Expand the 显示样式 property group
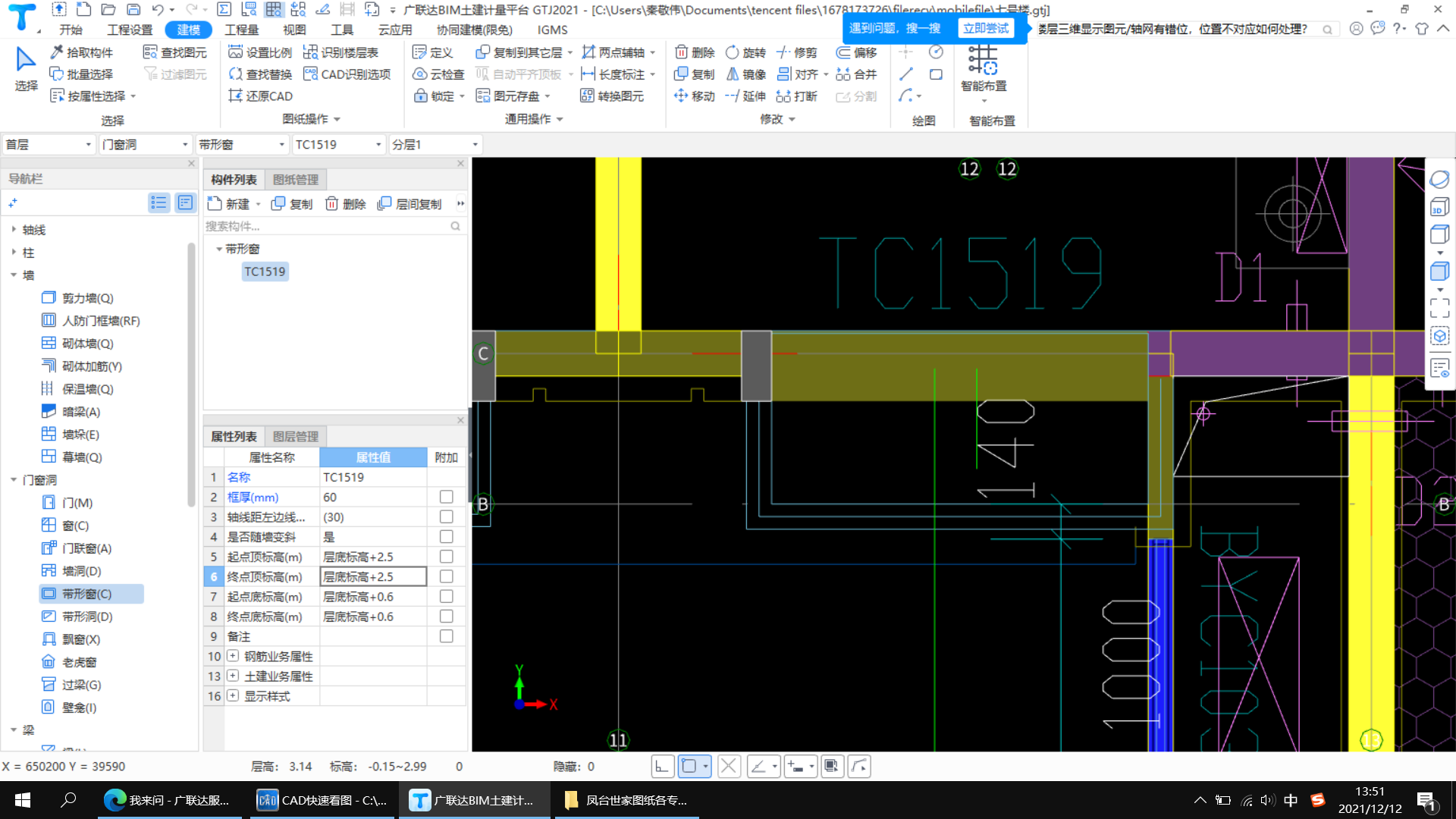 [x=233, y=696]
